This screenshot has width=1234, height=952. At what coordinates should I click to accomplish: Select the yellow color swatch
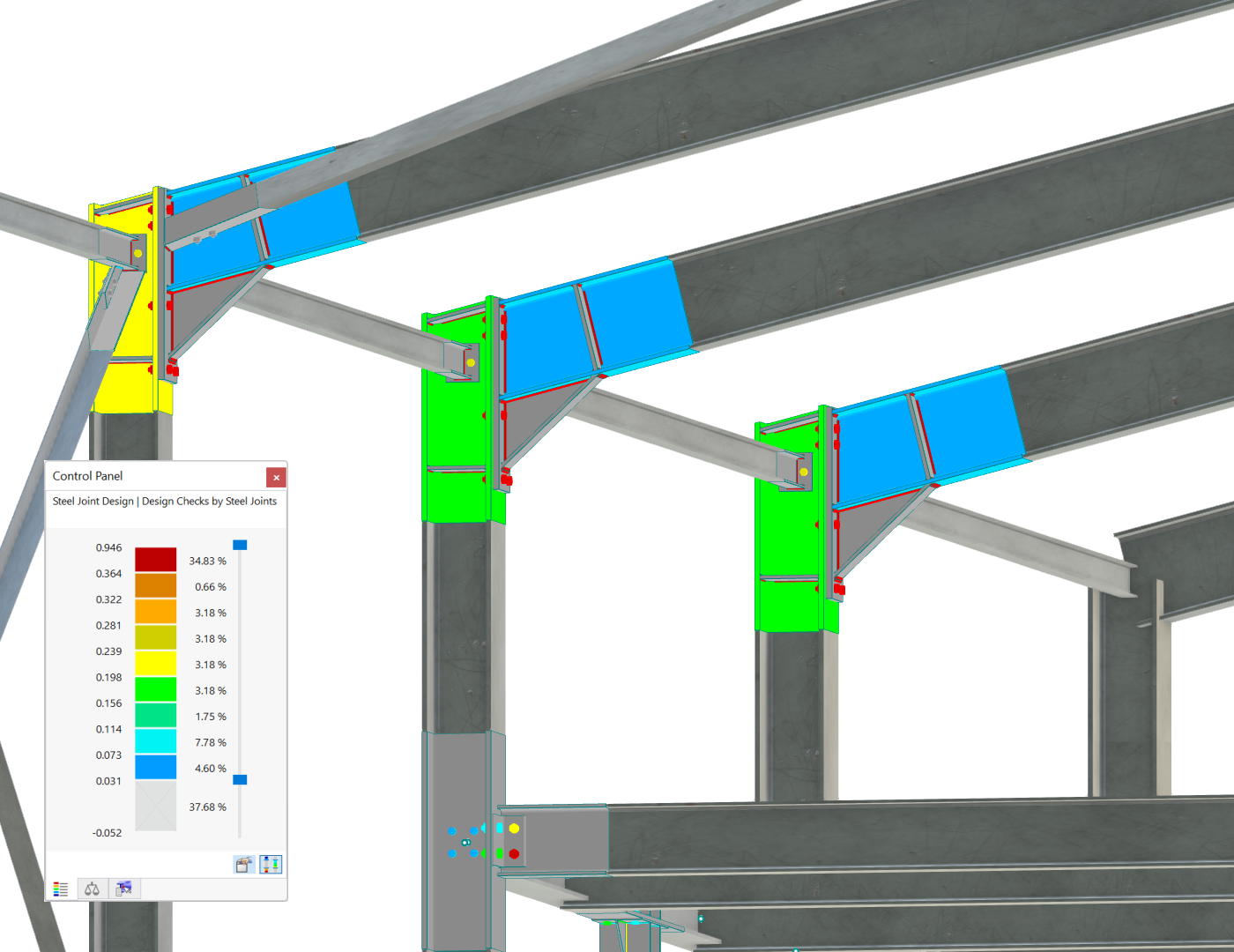(155, 664)
